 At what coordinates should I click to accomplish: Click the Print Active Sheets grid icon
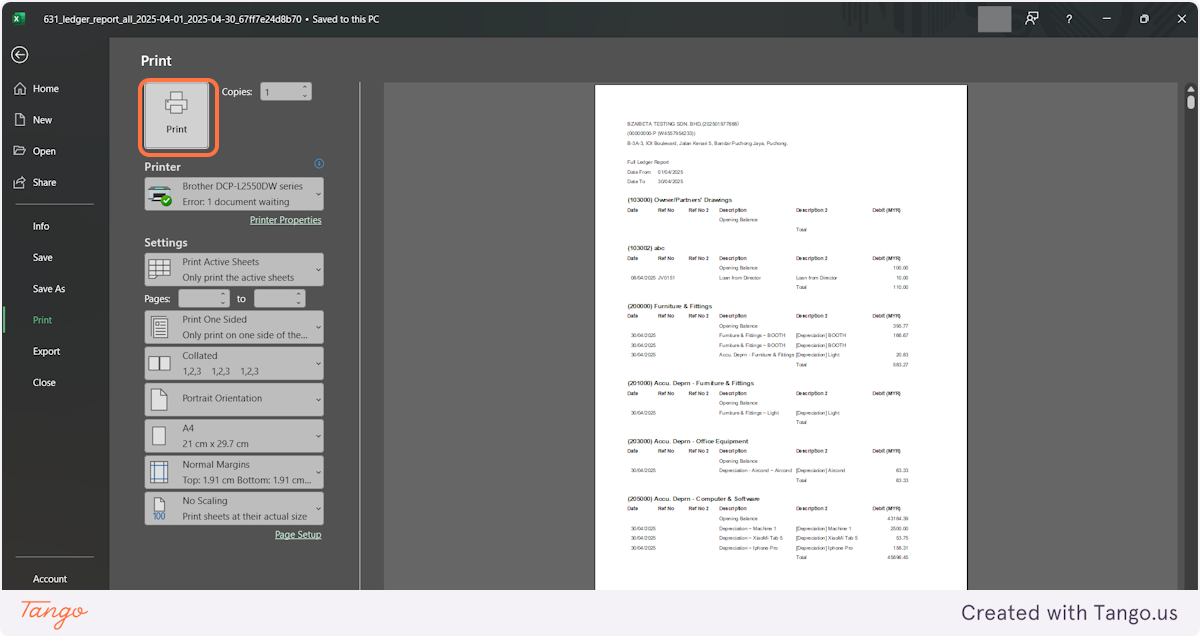coord(159,270)
